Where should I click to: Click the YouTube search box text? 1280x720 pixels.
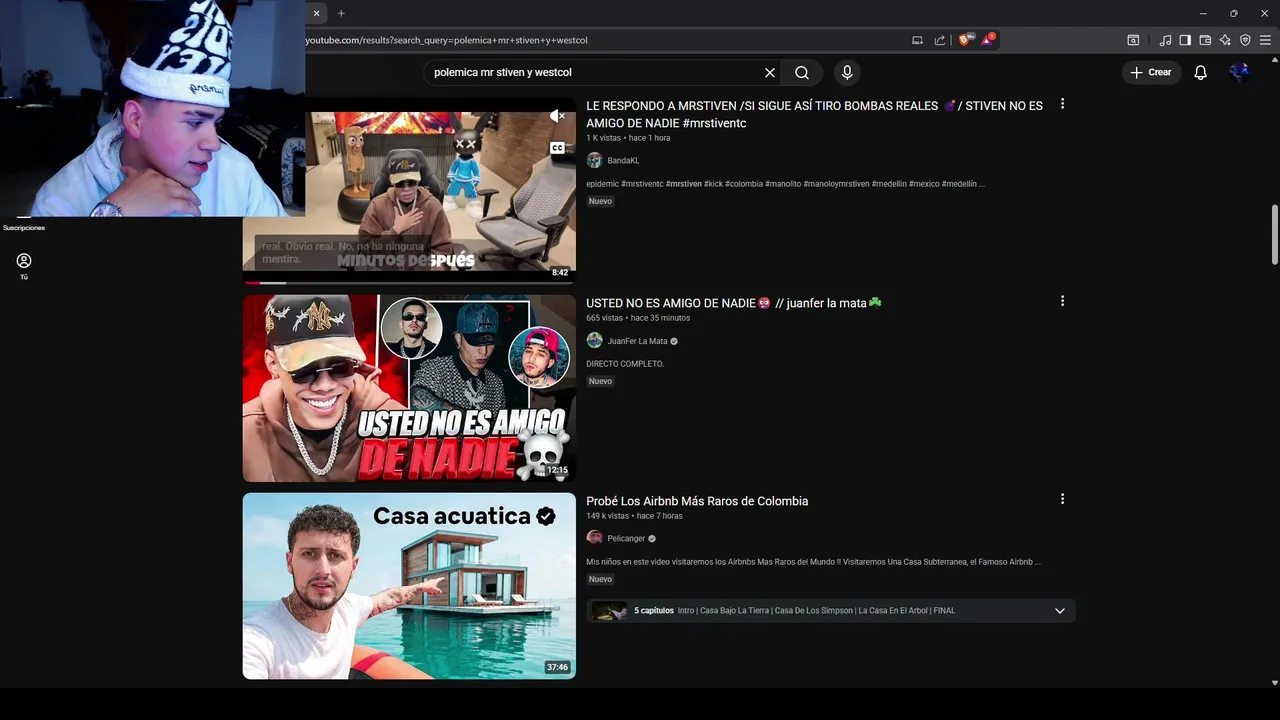click(503, 72)
